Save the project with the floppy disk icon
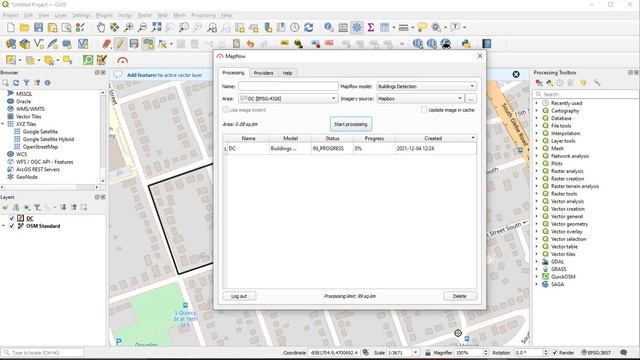The image size is (640, 360). 38,27
